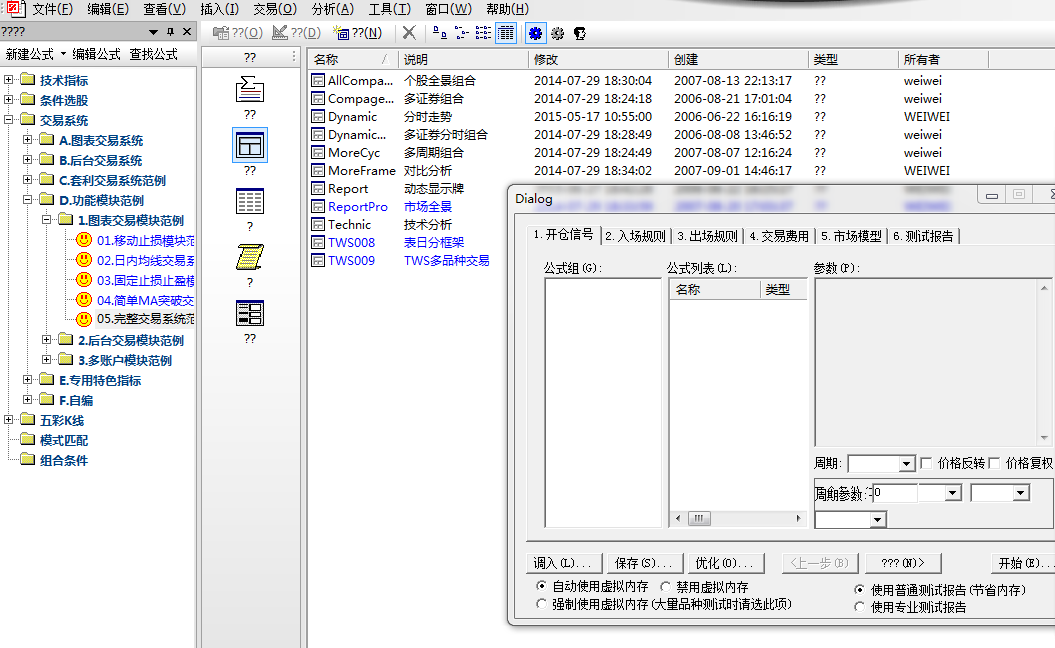Select the yellow scroll icon in sidebar

[249, 258]
